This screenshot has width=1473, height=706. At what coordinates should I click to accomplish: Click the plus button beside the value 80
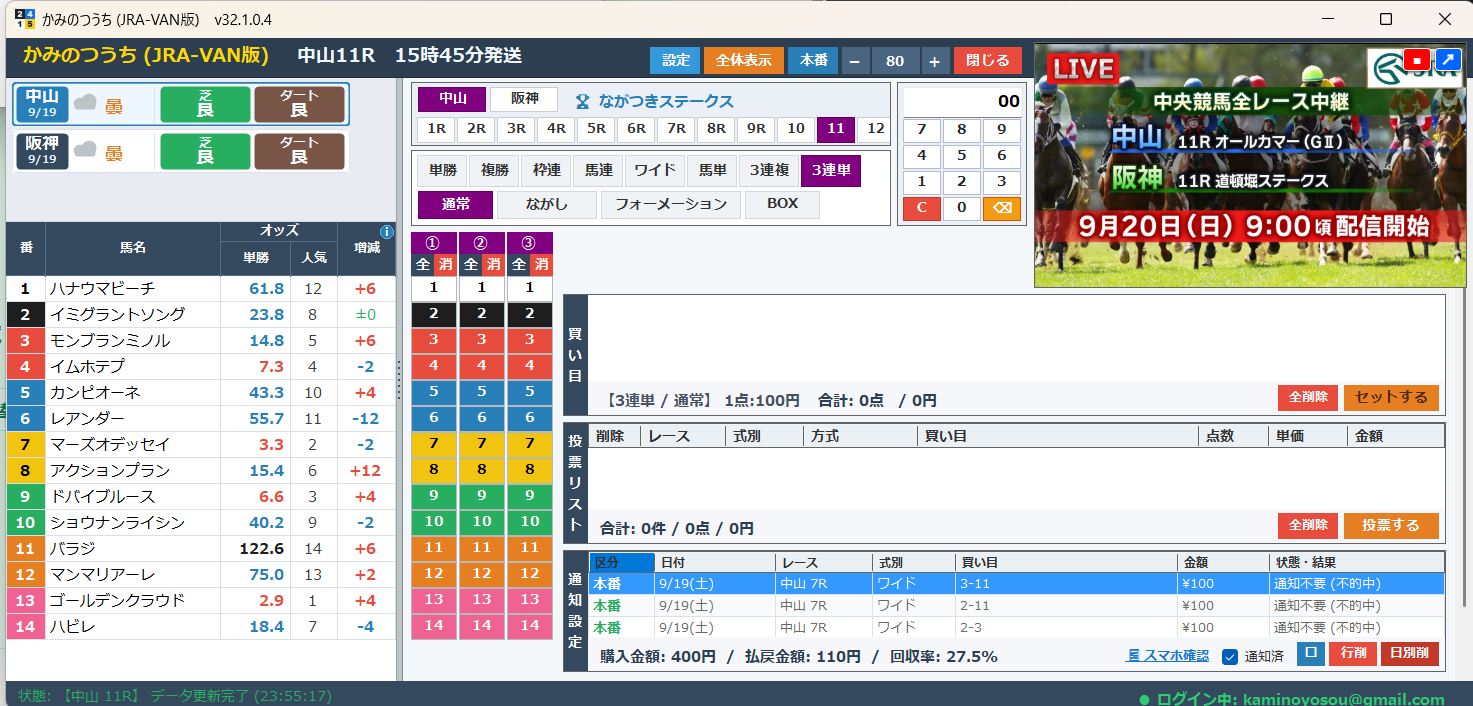934,60
